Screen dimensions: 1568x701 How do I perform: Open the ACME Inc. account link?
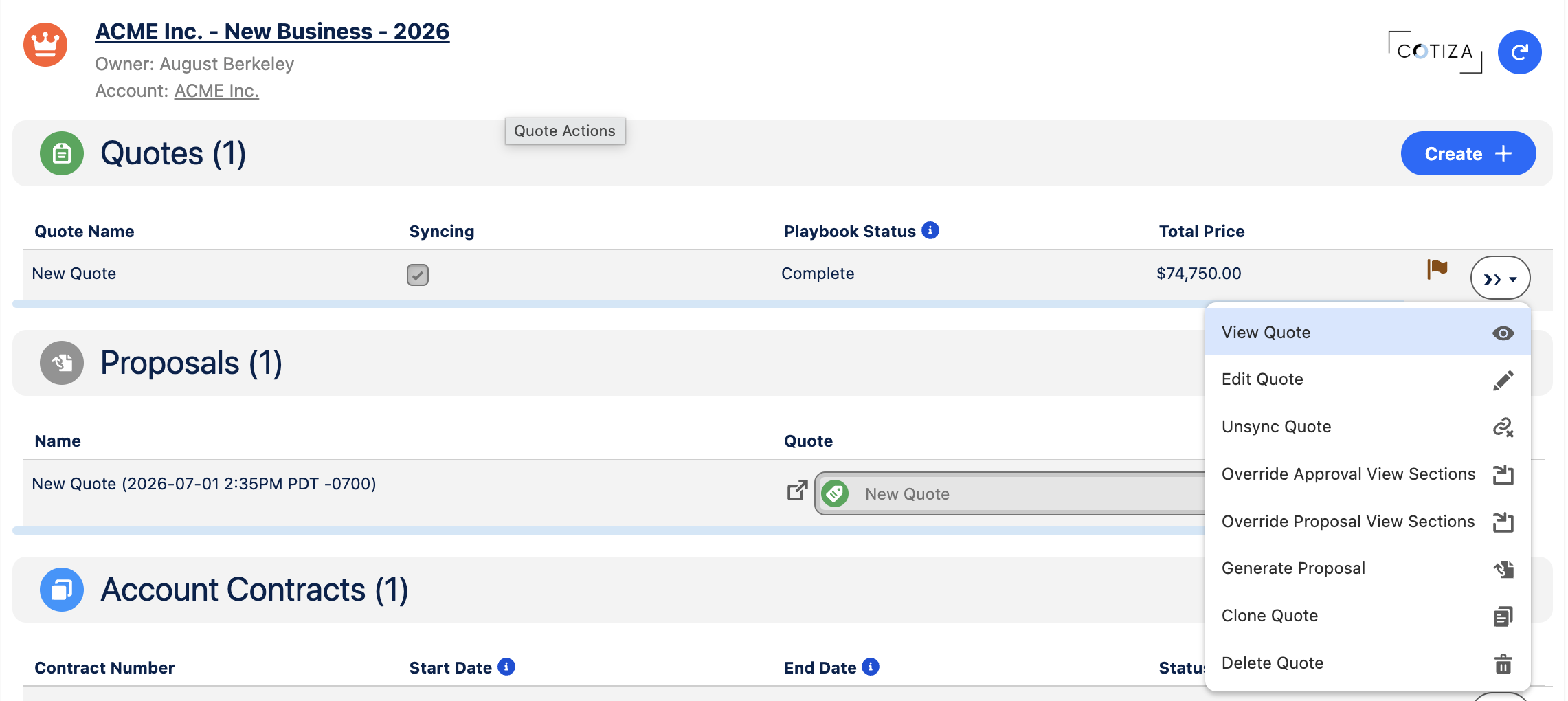point(216,91)
